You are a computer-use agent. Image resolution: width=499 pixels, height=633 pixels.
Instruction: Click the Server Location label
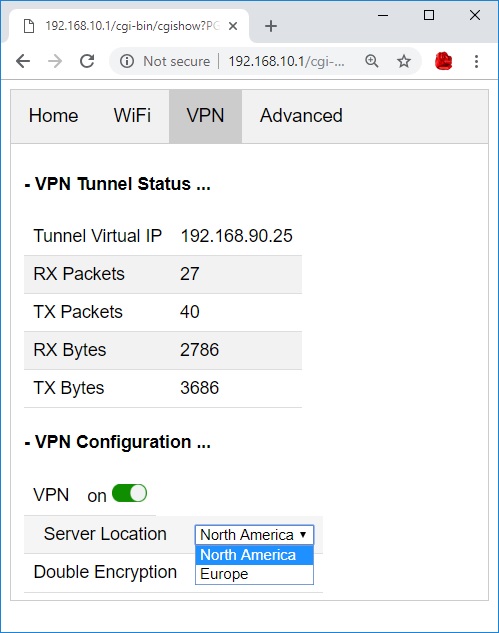105,534
